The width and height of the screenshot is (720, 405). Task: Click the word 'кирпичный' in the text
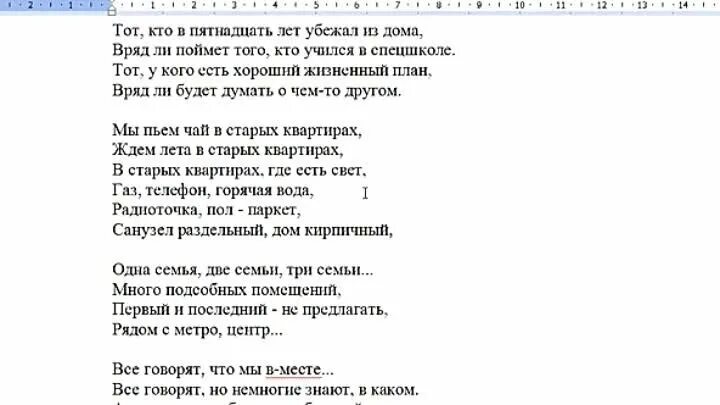tap(348, 231)
